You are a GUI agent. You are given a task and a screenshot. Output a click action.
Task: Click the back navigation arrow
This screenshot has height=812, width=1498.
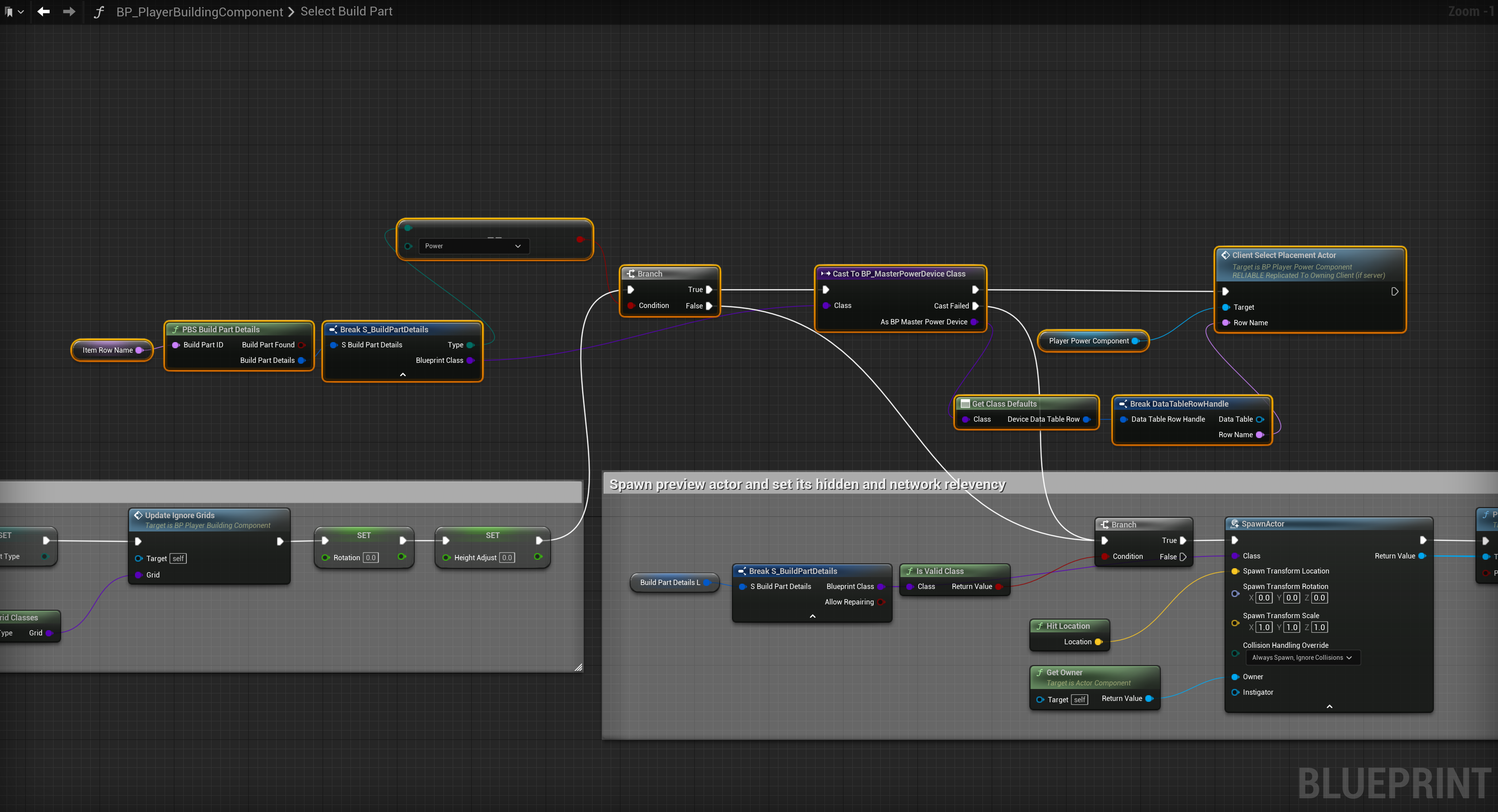[43, 12]
